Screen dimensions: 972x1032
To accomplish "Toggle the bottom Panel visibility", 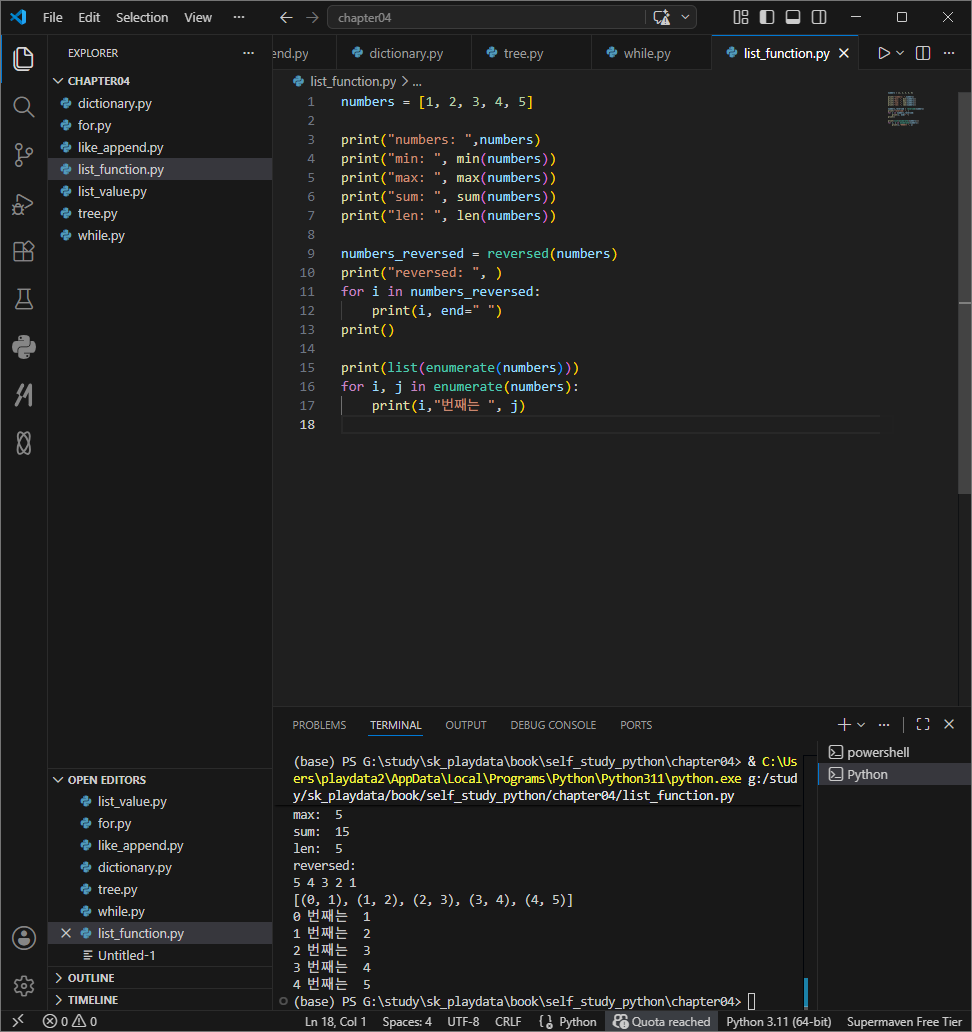I will click(x=793, y=17).
